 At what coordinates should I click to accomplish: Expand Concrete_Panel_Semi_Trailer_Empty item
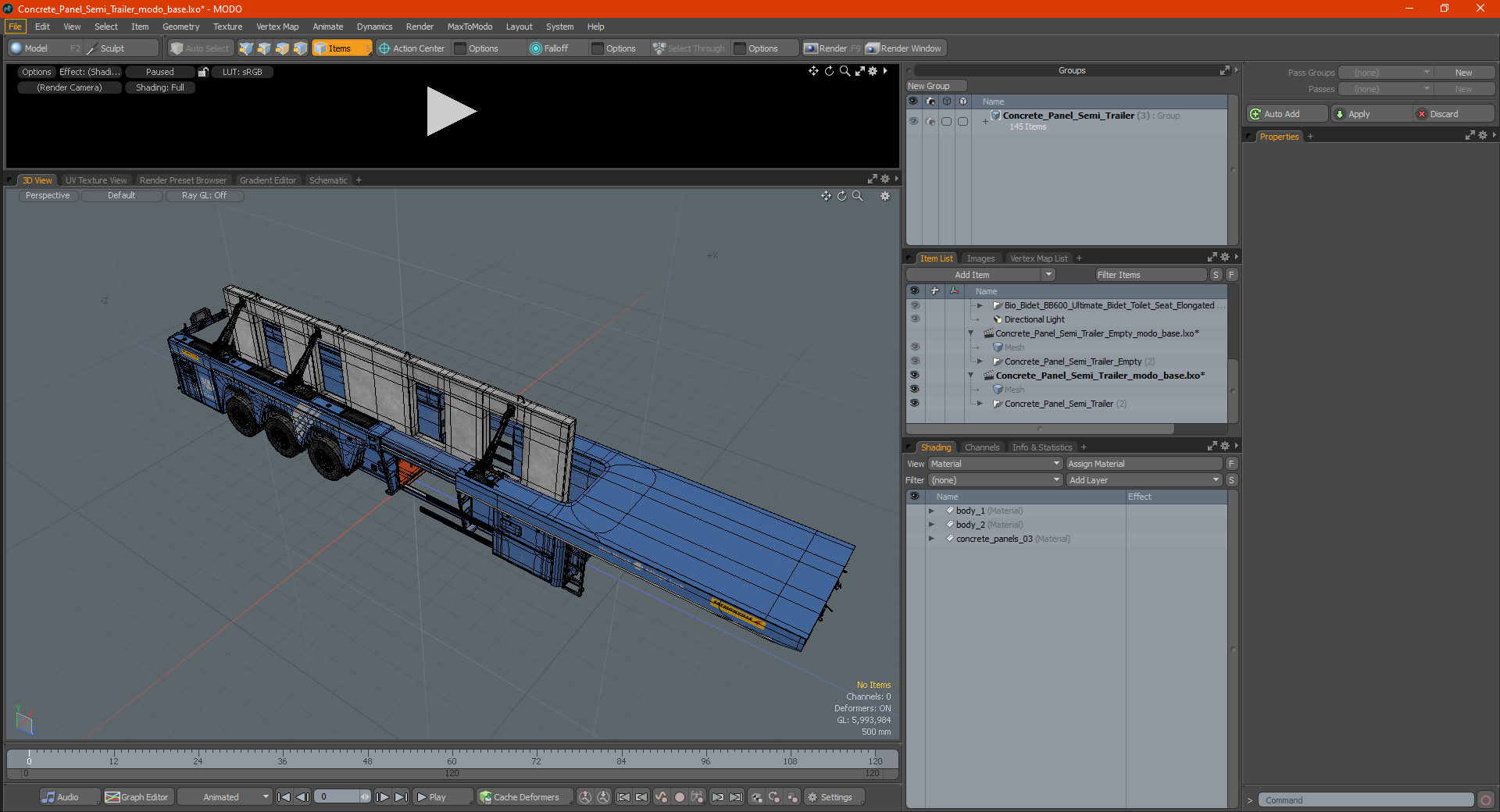(x=980, y=361)
